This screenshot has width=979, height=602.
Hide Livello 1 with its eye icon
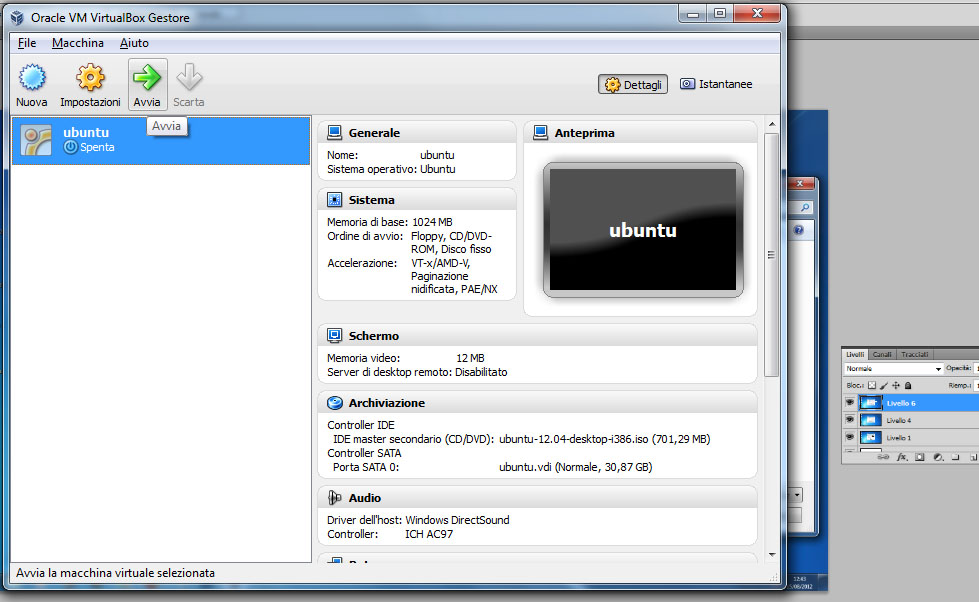pos(850,437)
